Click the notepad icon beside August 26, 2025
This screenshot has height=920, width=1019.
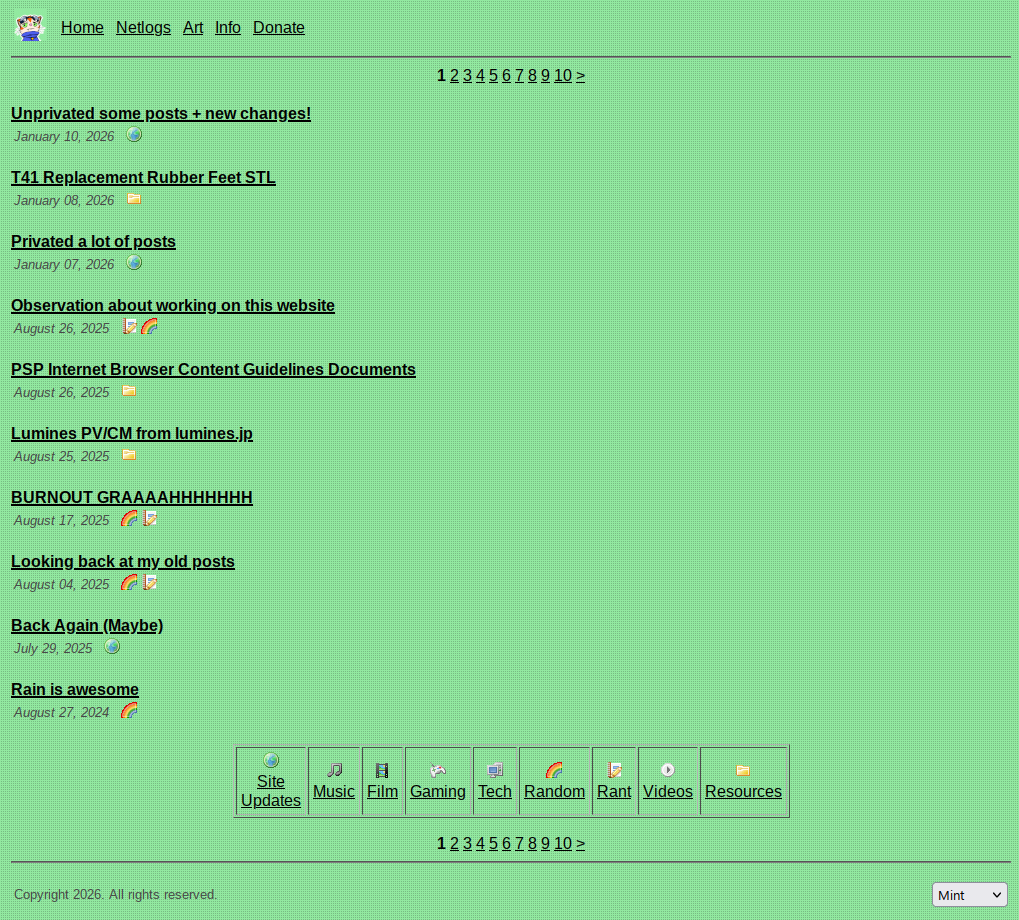pyautogui.click(x=130, y=327)
